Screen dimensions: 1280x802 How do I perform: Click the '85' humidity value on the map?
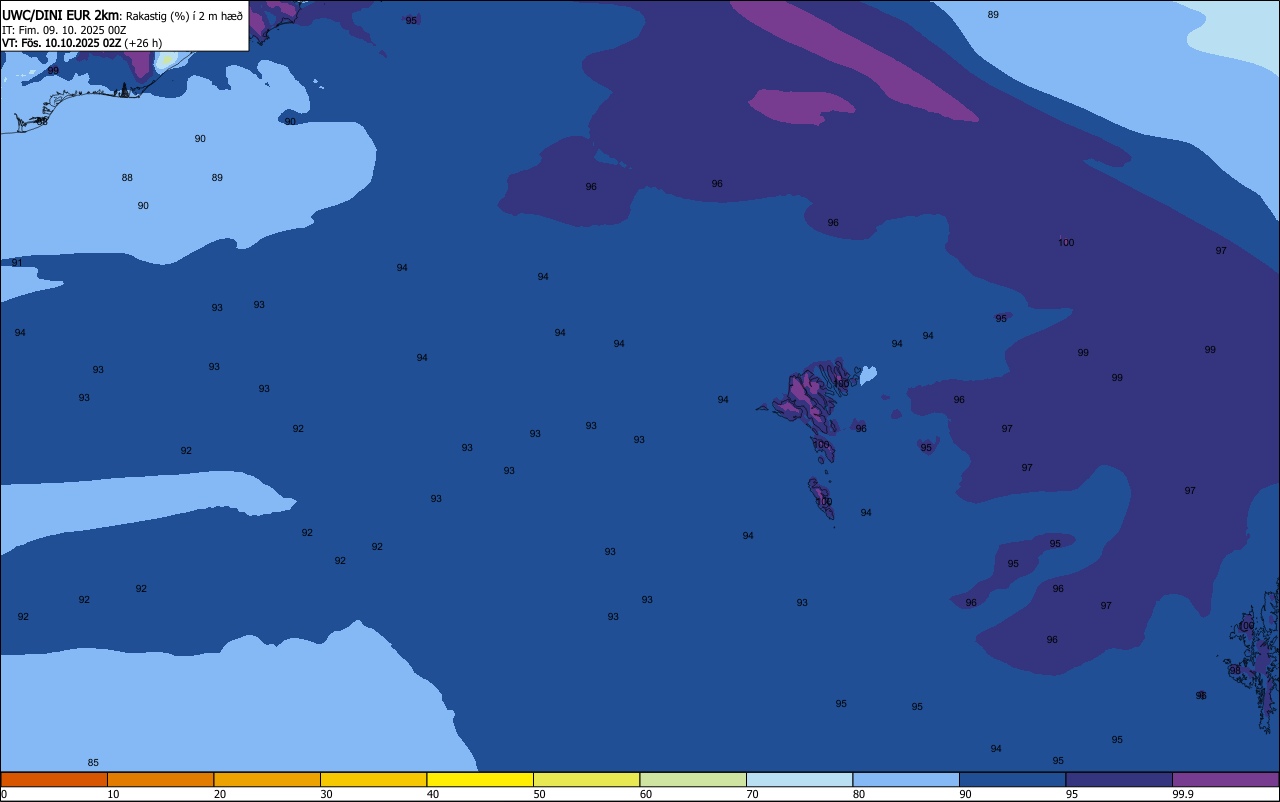coord(93,763)
